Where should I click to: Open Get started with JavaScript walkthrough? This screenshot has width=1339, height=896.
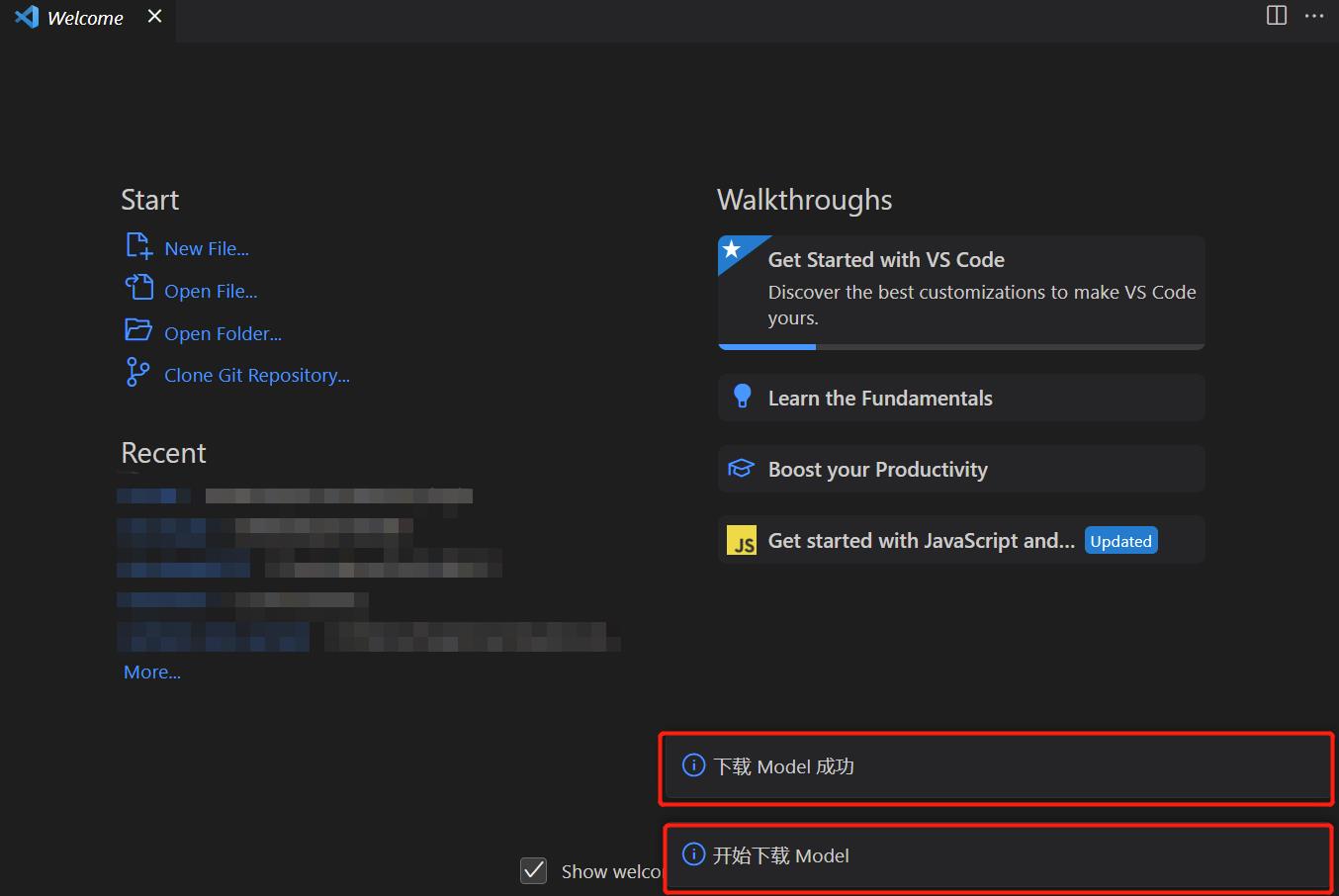click(x=961, y=540)
